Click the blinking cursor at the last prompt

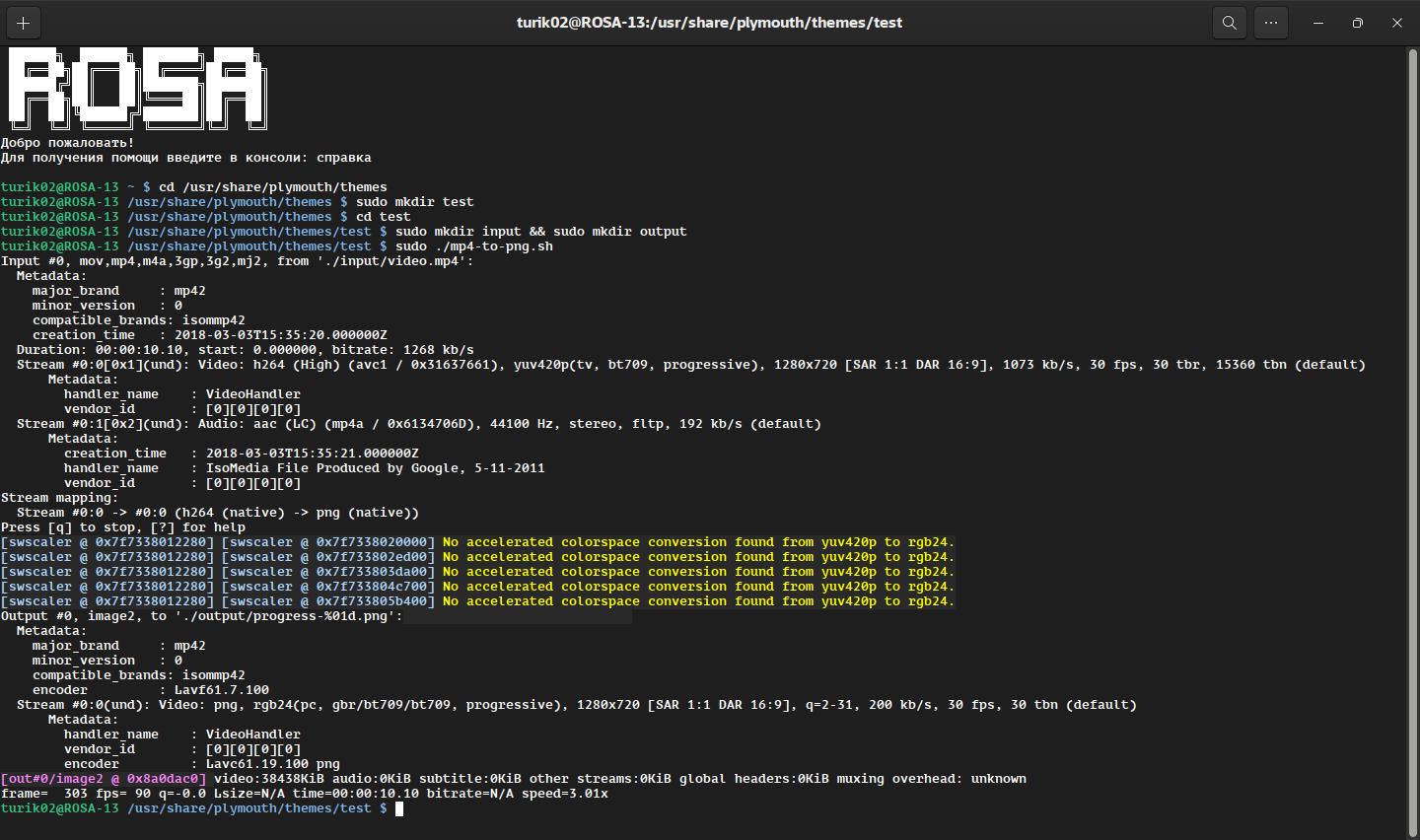click(399, 808)
